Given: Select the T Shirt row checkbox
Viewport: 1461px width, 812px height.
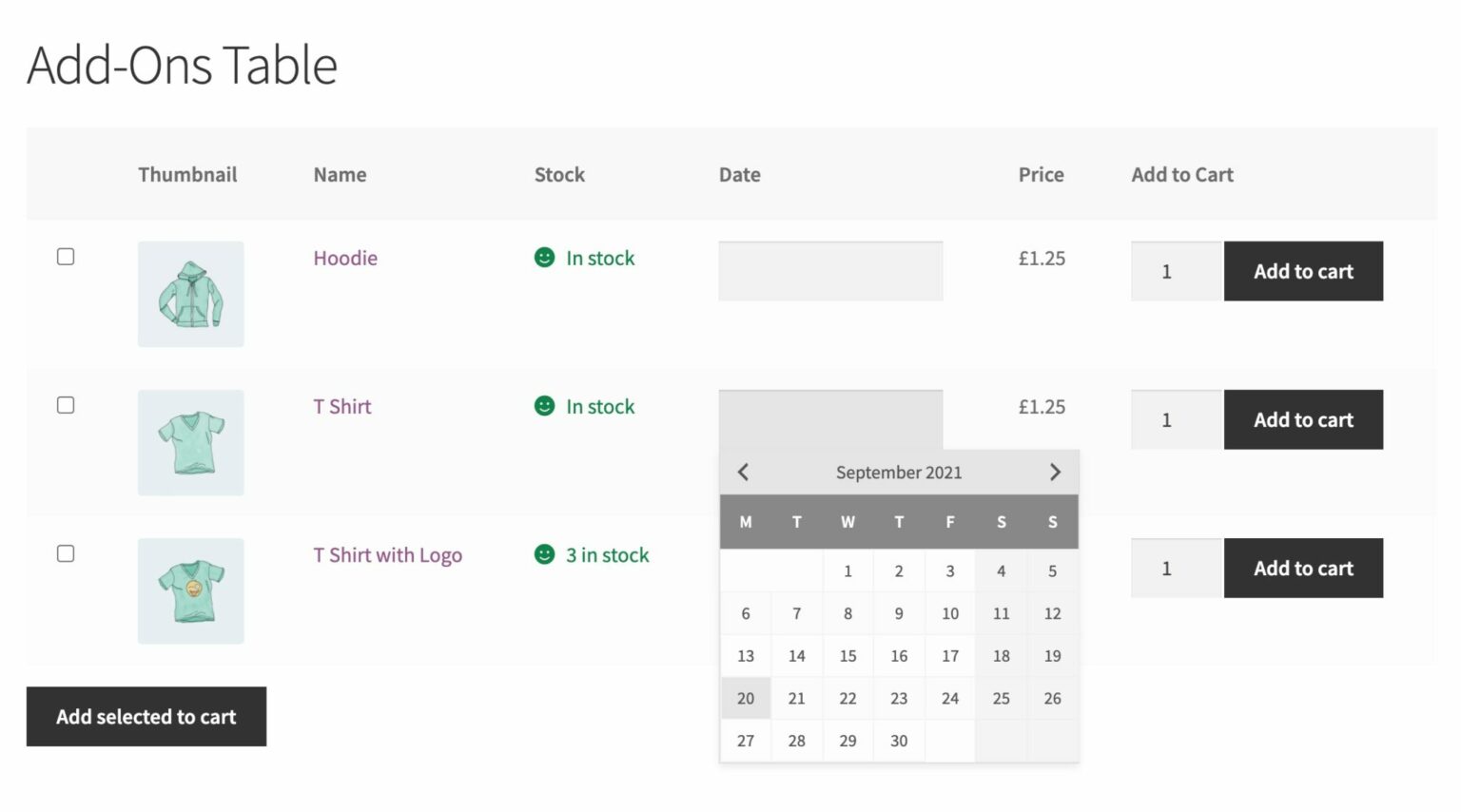Looking at the screenshot, I should click(x=66, y=405).
